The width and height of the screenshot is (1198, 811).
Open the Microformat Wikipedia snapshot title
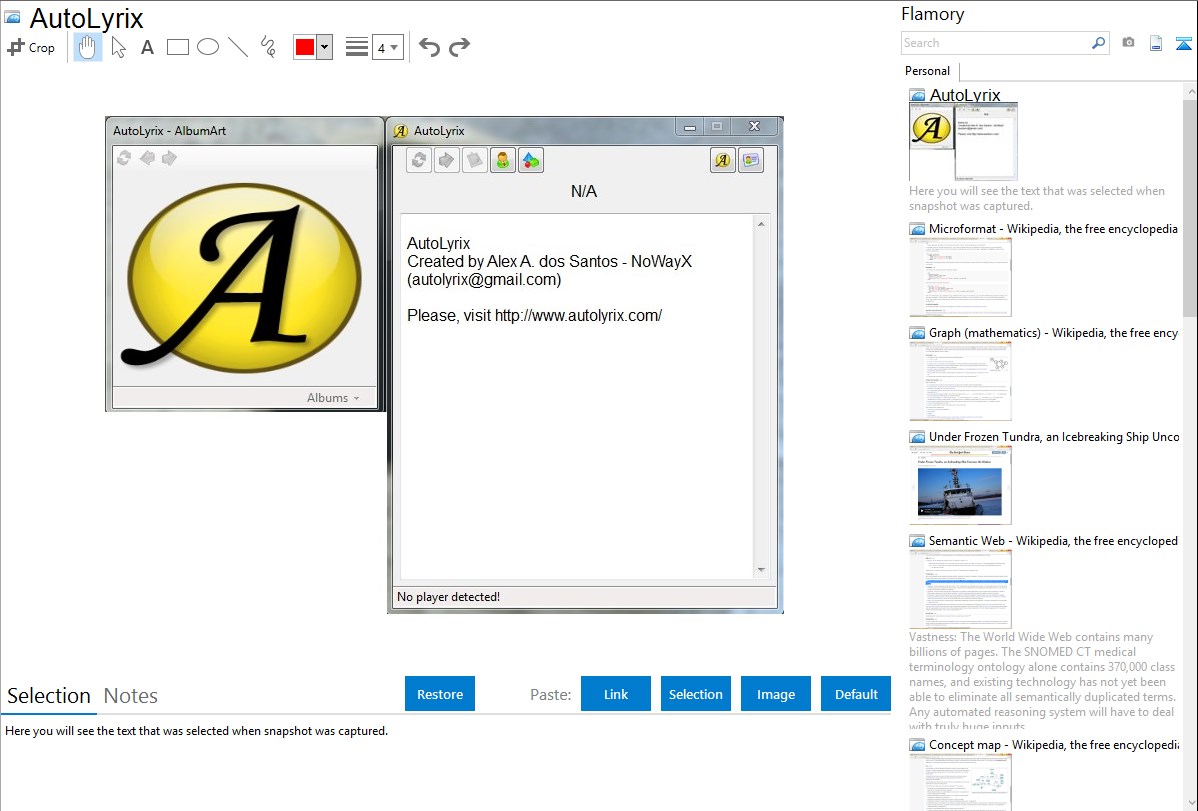click(x=1053, y=229)
